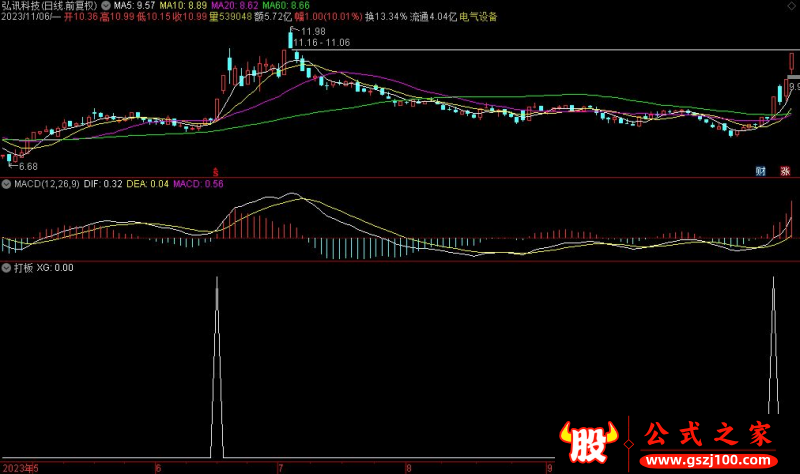The image size is (800, 474).
Task: Select the MA60: 8.66 moving average label
Action: (286, 6)
